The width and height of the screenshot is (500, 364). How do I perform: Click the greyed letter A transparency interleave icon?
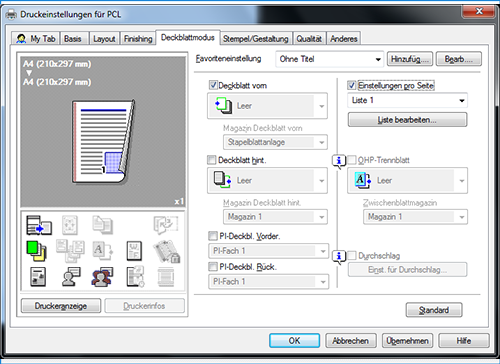pyautogui.click(x=103, y=251)
